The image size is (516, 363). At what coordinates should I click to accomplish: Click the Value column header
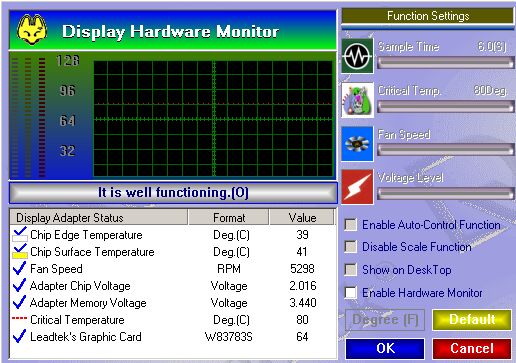[x=302, y=217]
